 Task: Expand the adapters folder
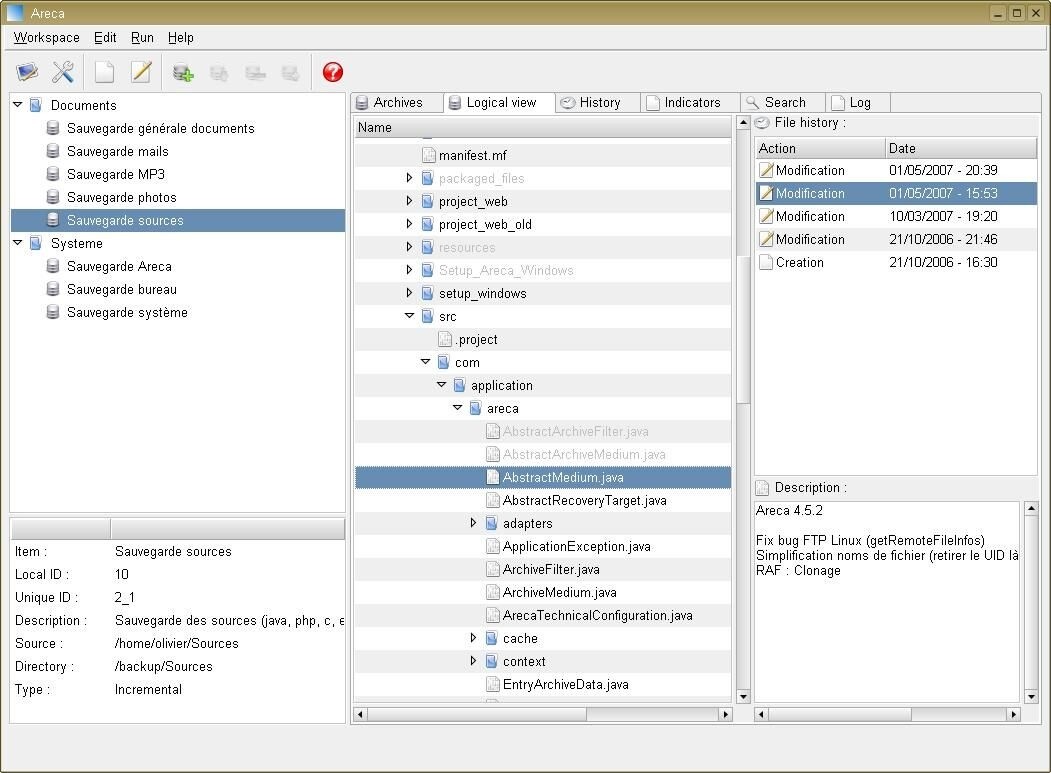pyautogui.click(x=473, y=523)
